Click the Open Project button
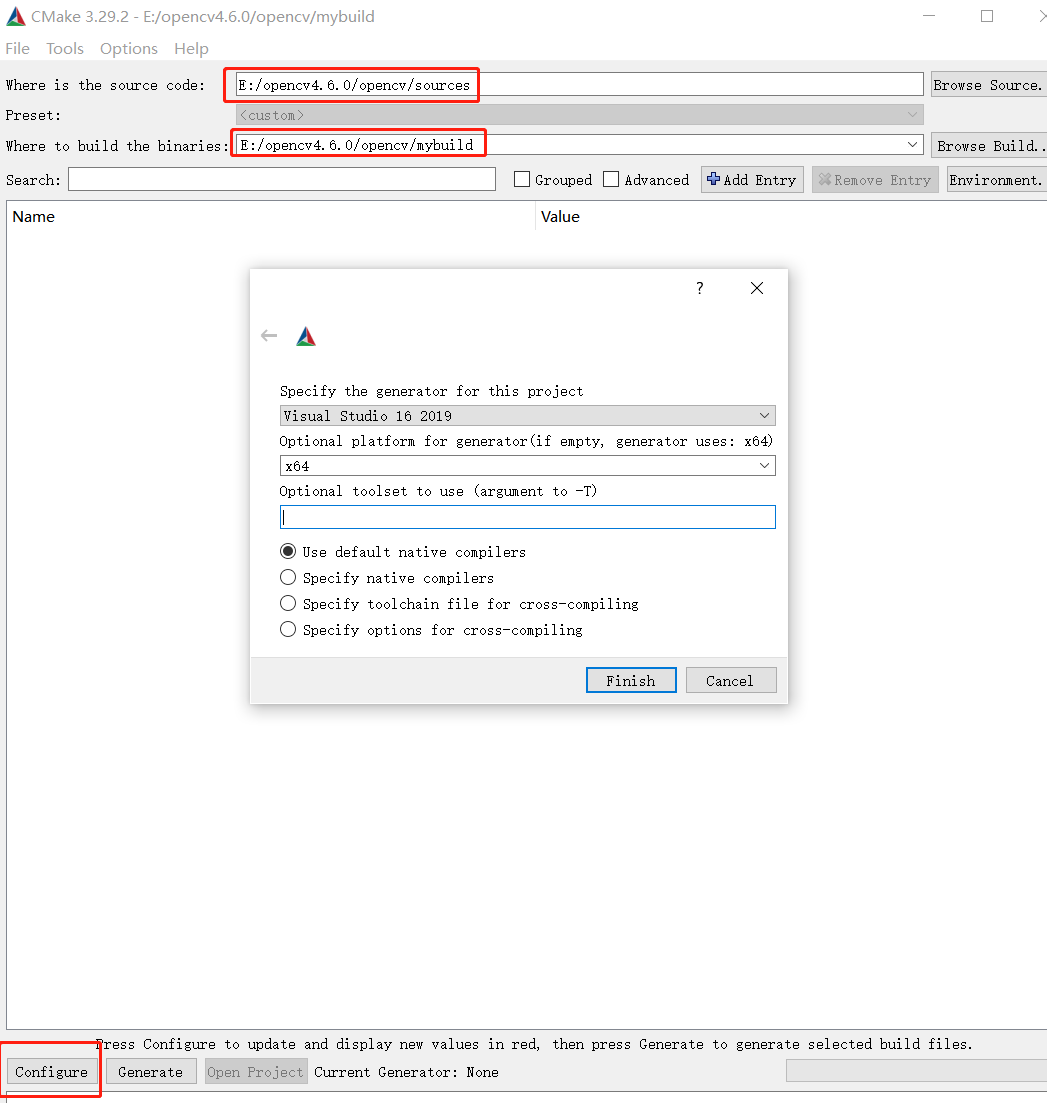 coord(256,1071)
